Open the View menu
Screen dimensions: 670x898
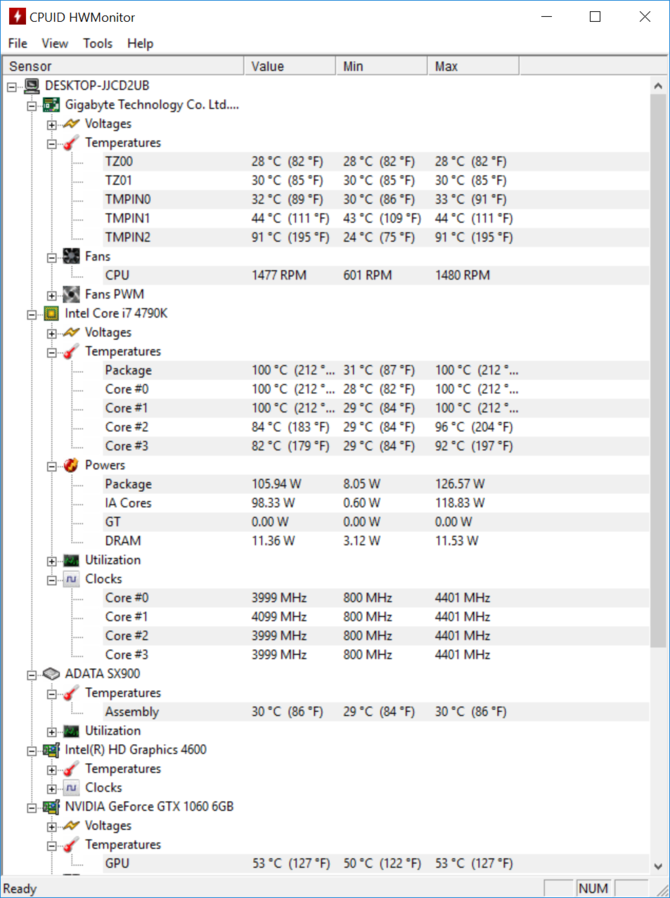[x=55, y=44]
